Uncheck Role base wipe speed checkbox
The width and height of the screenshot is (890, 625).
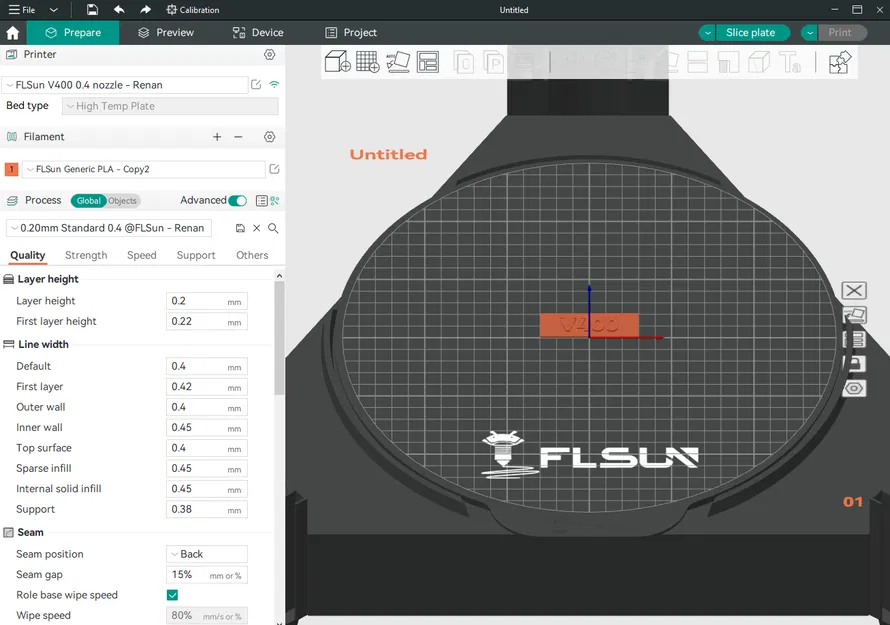[173, 595]
